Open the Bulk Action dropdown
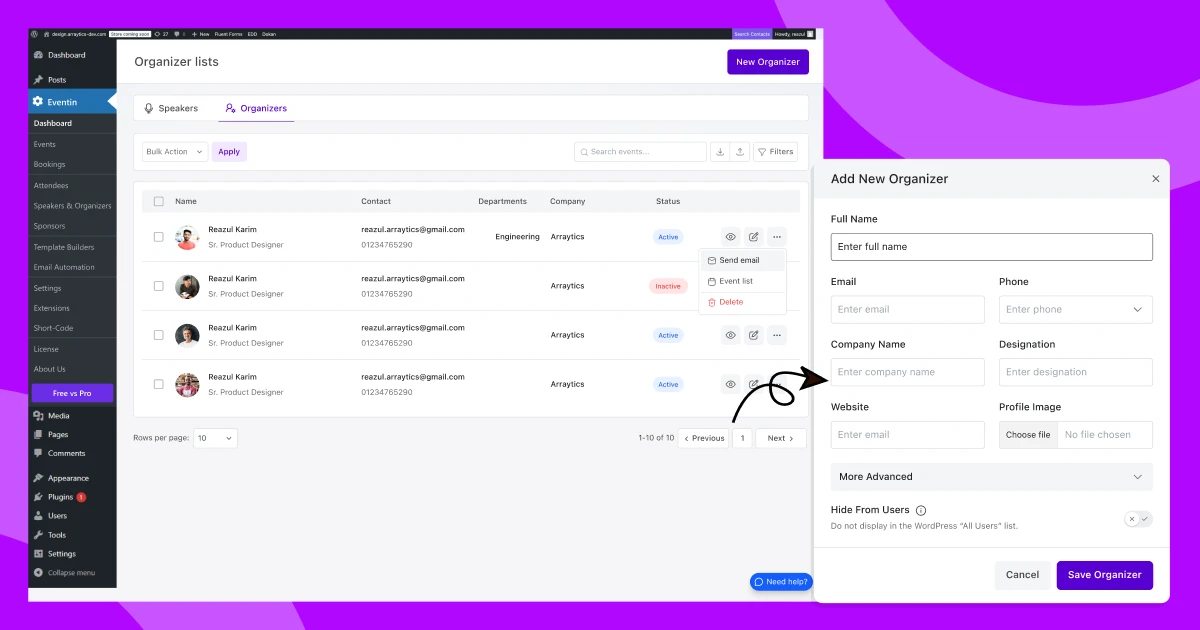 [174, 152]
